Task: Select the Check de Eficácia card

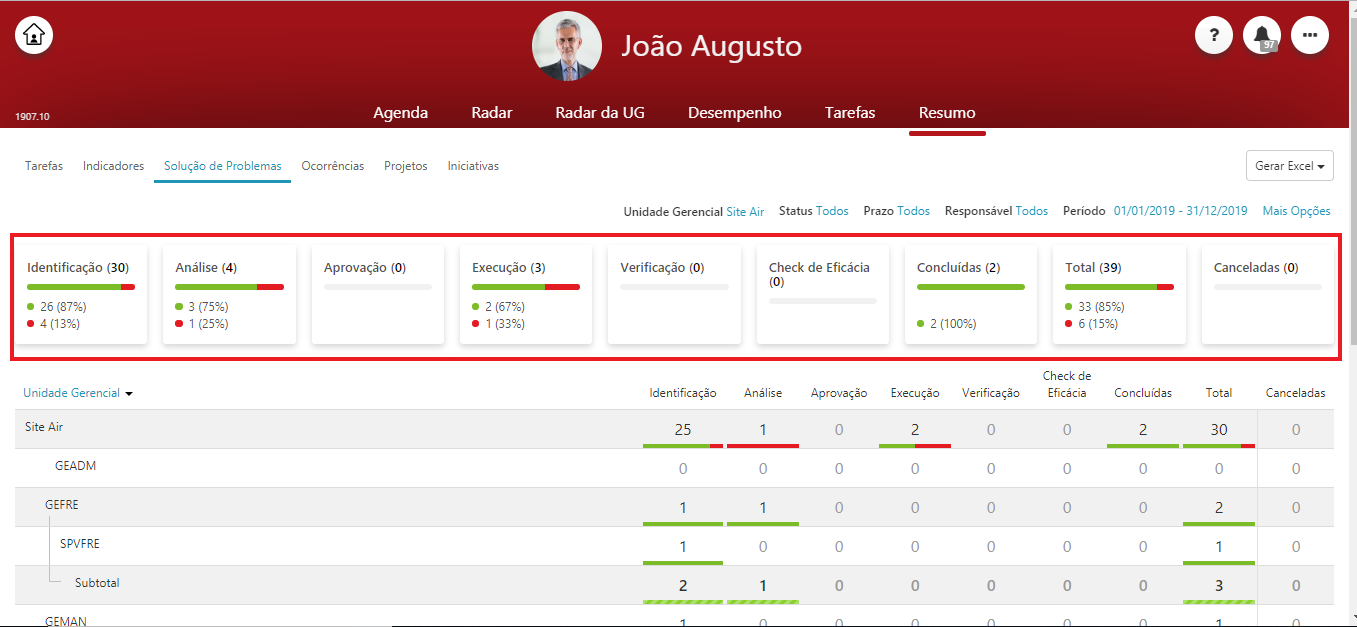Action: point(823,296)
